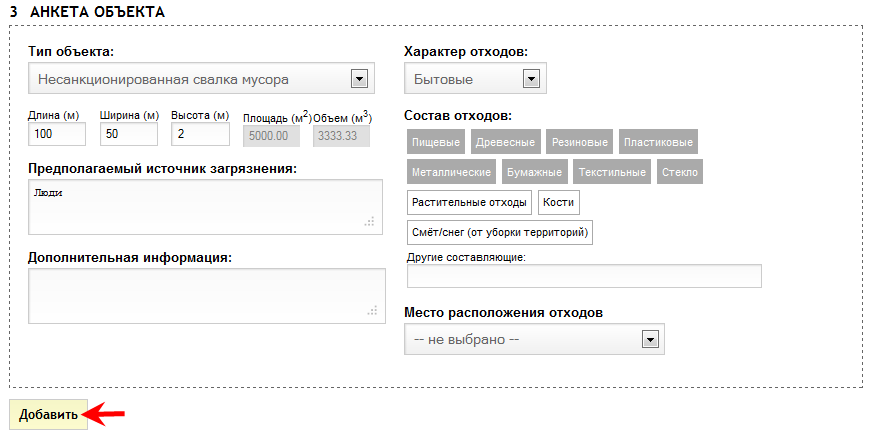873x441 pixels.
Task: Focus the Высота (м) input field
Action: pyautogui.click(x=200, y=134)
